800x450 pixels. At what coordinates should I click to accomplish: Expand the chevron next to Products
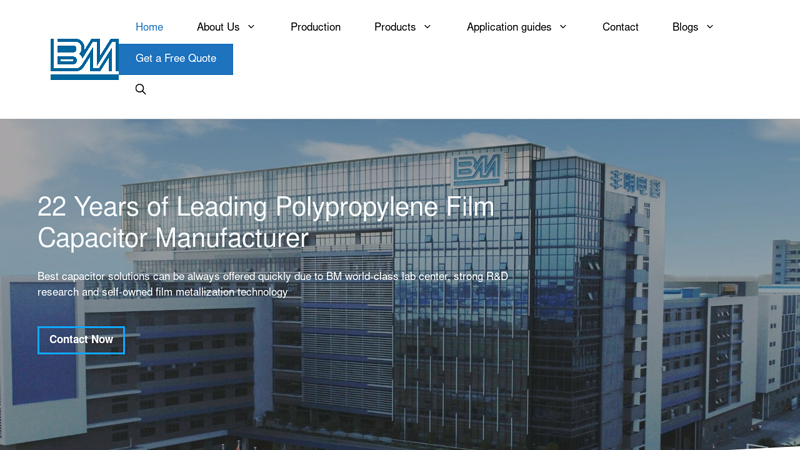pos(428,27)
